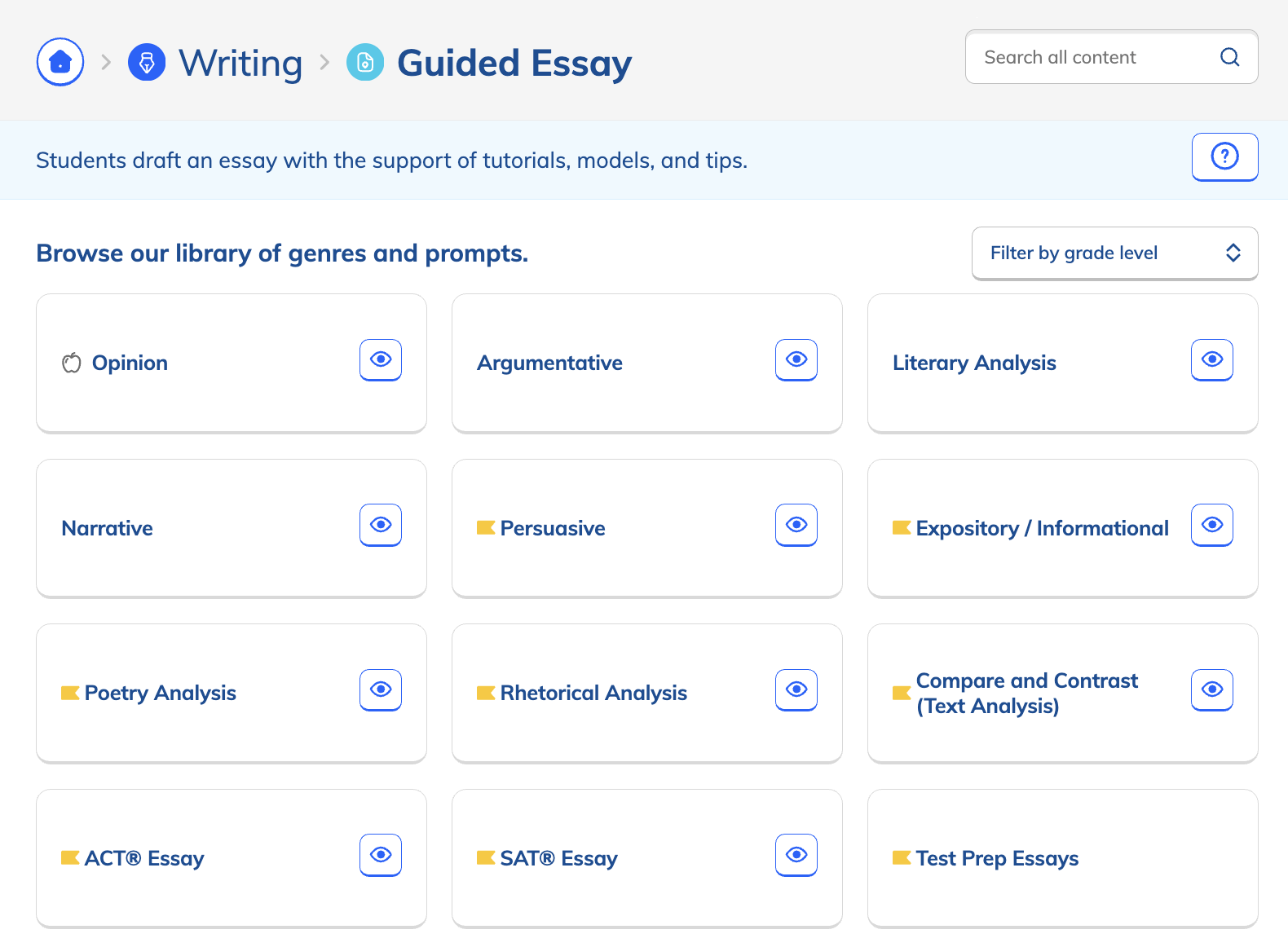Screen dimensions: 1288x947
Task: Preview Literary Analysis via its eye toggle
Action: tap(1212, 359)
